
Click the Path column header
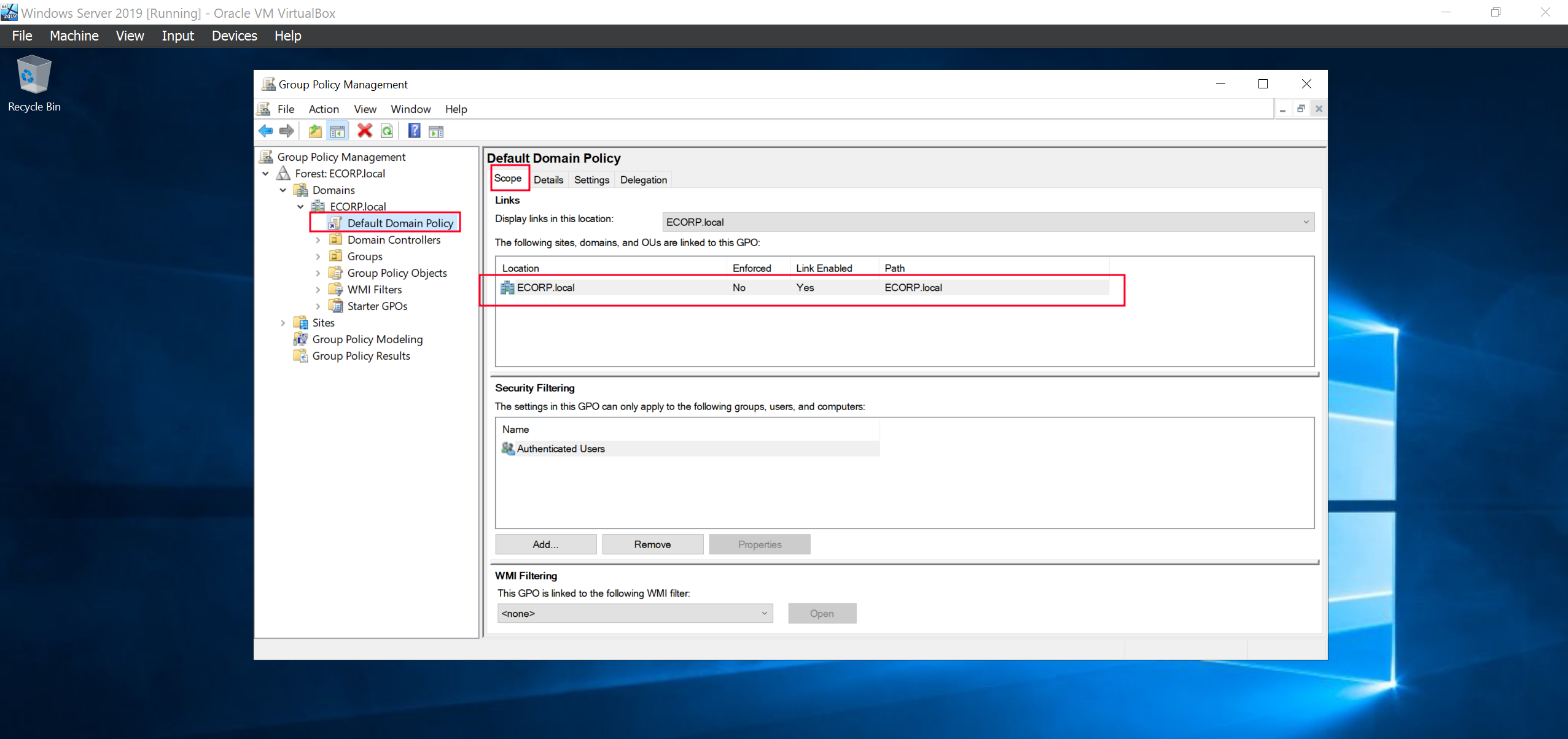point(994,268)
